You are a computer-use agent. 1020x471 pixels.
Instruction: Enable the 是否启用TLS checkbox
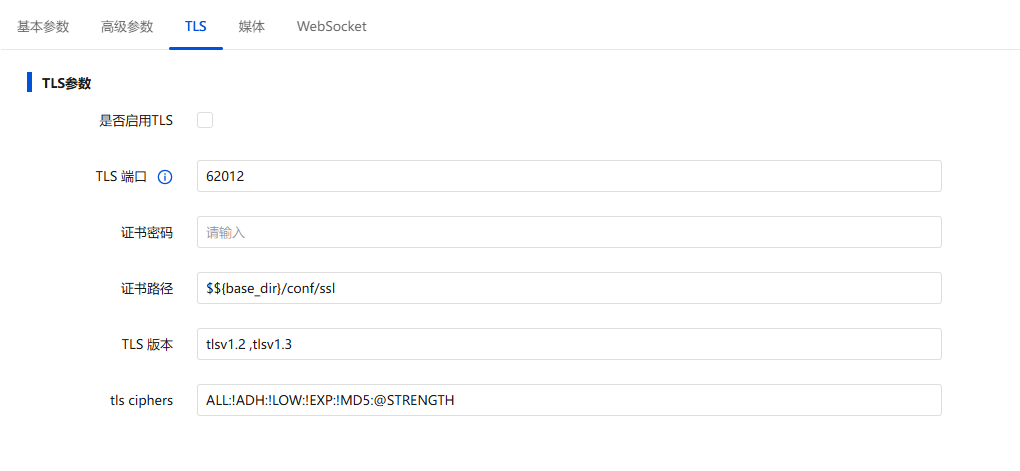(205, 121)
